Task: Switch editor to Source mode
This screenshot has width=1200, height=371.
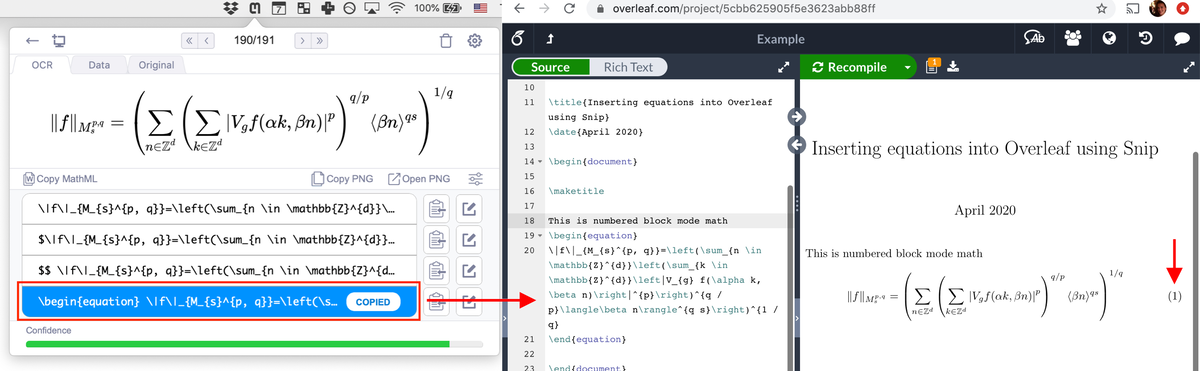Action: (x=550, y=67)
